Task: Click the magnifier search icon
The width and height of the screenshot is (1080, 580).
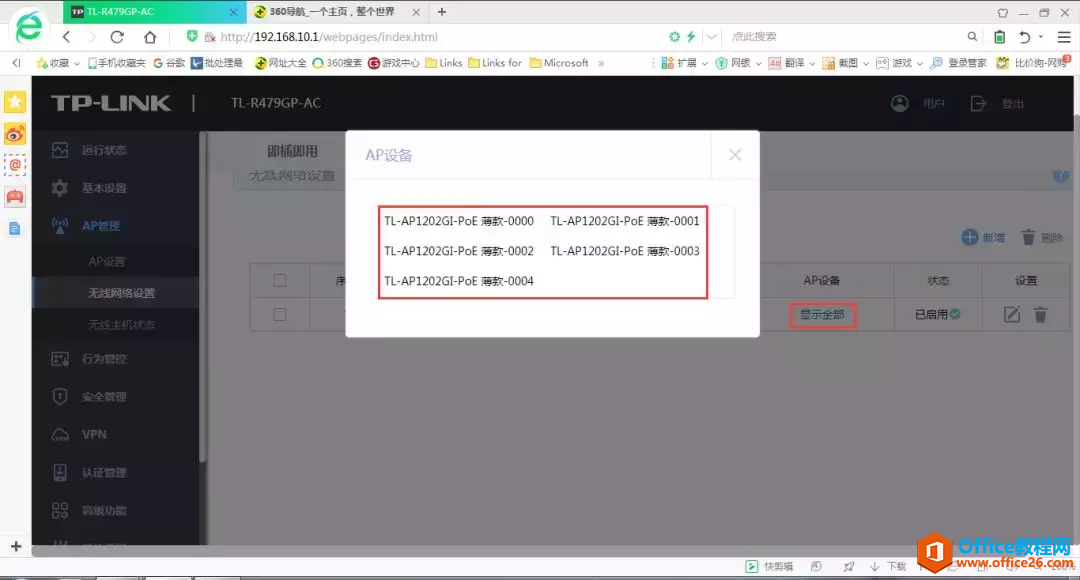Action: point(972,37)
